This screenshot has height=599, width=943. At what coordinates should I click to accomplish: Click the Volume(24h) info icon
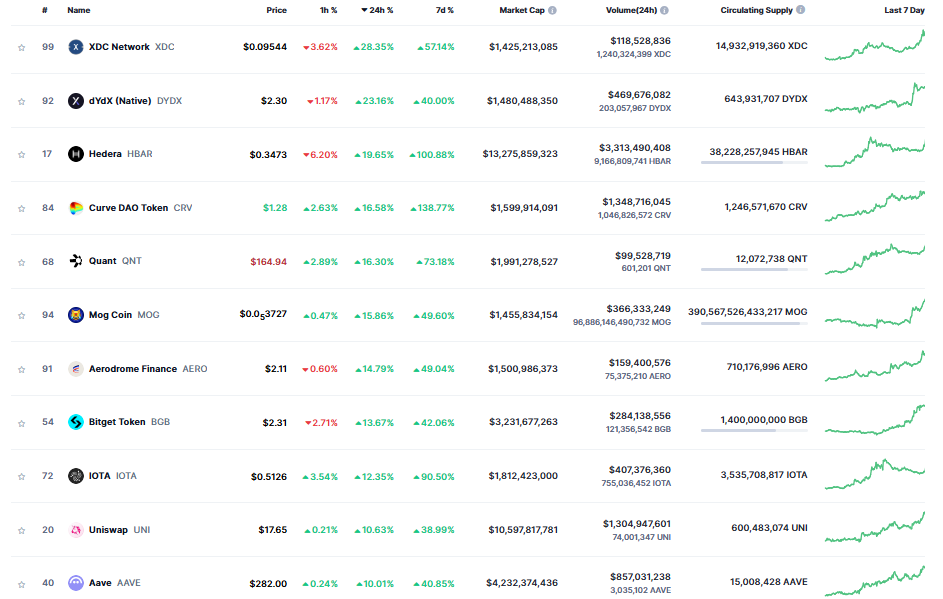664,10
